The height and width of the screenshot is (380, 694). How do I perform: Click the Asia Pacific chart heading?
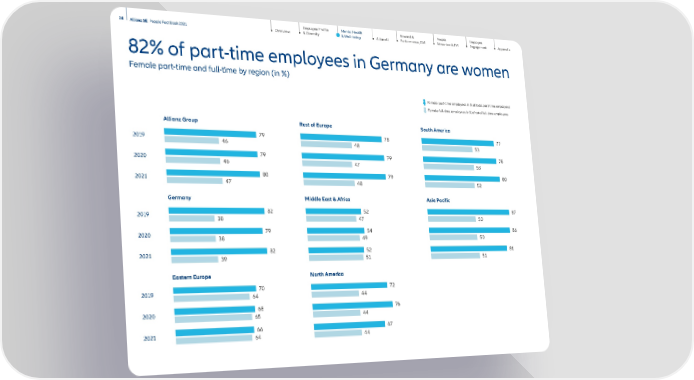[438, 200]
